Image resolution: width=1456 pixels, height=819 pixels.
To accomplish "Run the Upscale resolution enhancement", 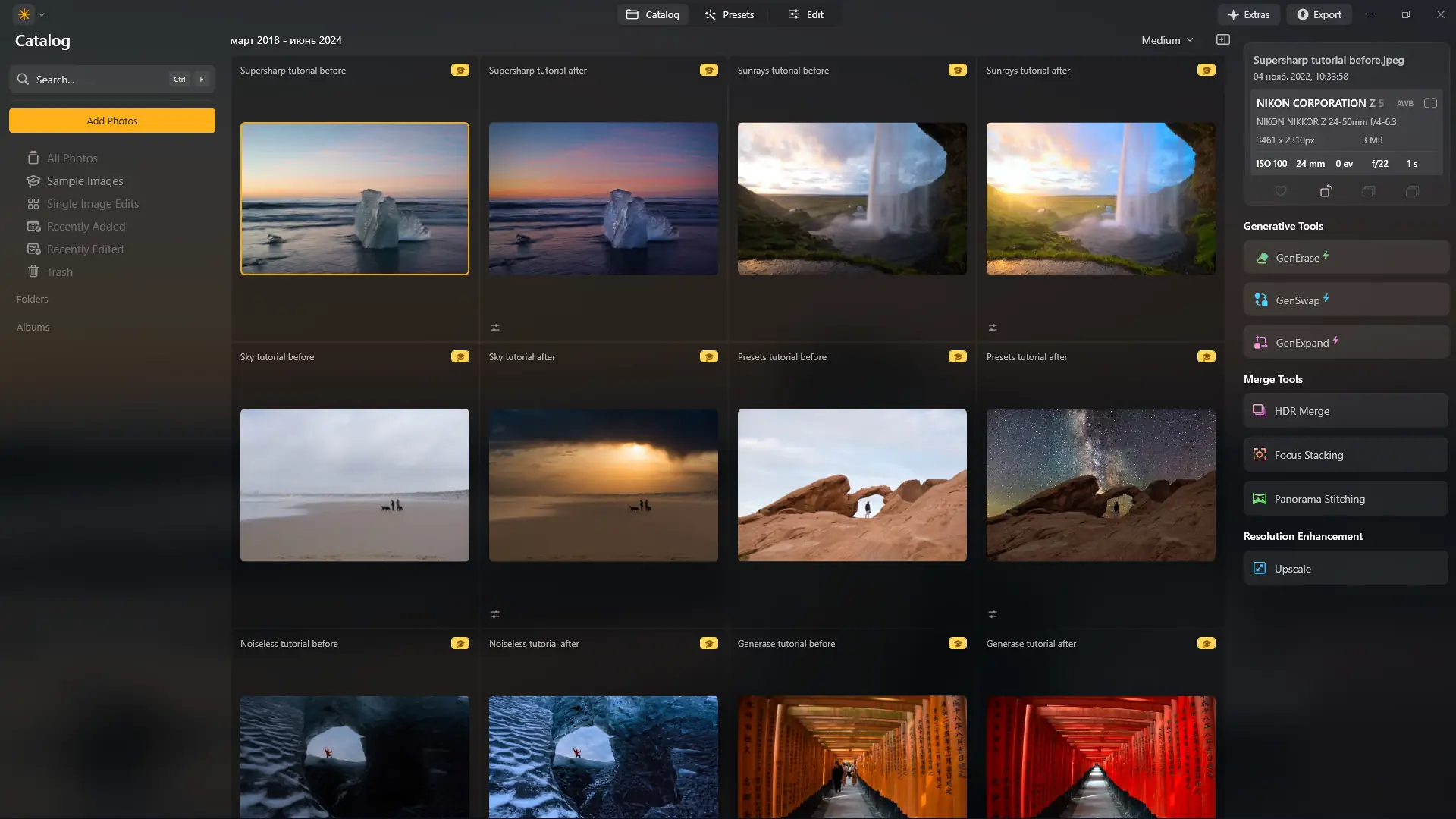I will coord(1345,568).
